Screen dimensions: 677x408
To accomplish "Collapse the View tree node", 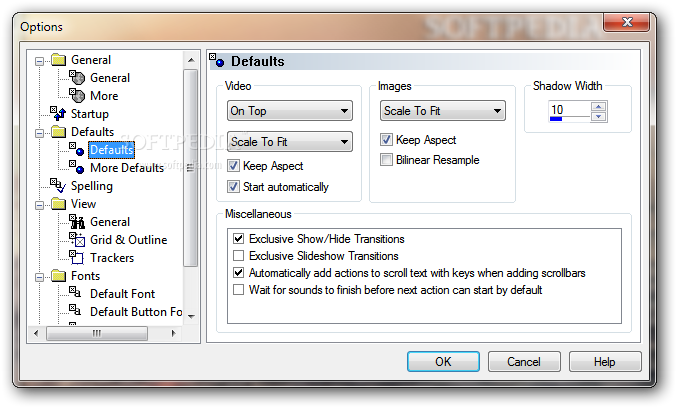I will point(39,205).
